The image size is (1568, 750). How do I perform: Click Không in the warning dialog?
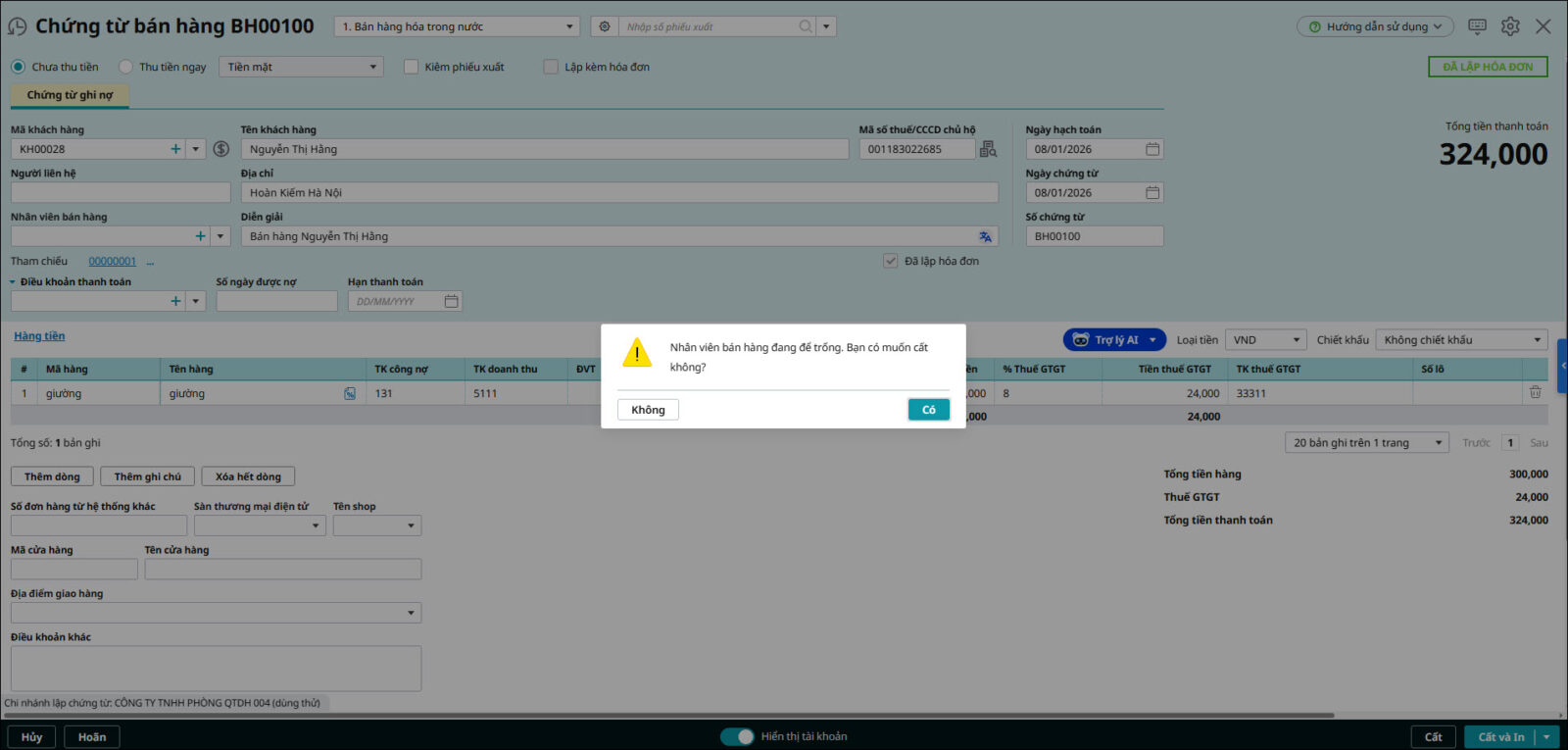pyautogui.click(x=648, y=410)
